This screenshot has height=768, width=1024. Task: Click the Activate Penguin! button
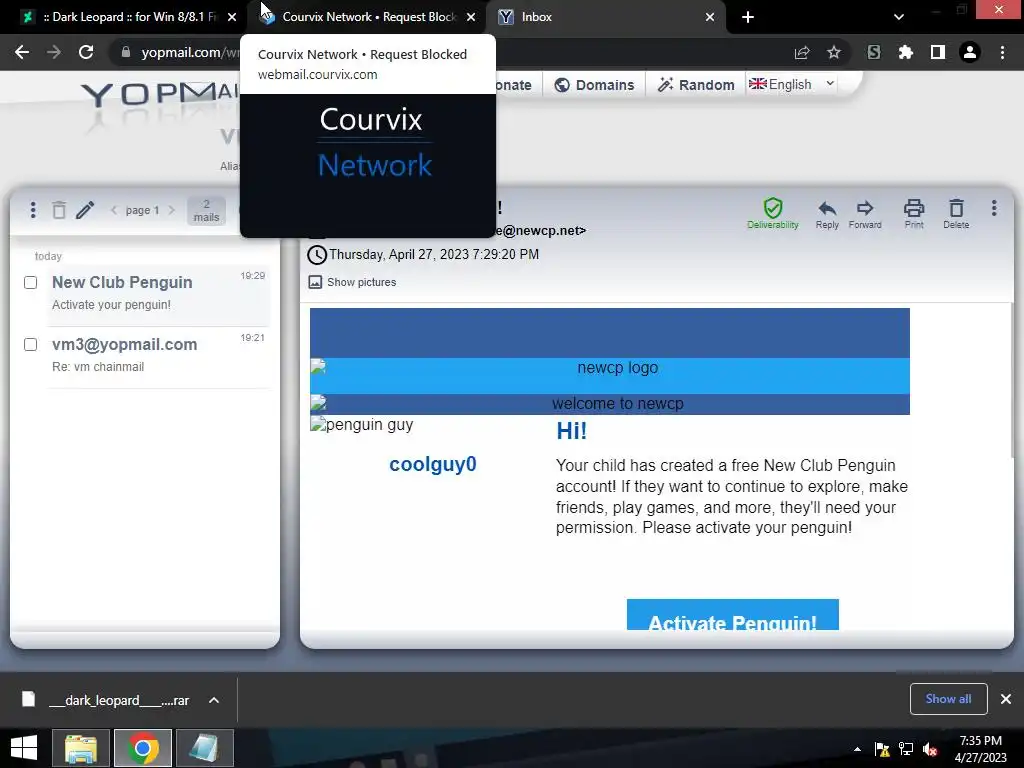click(733, 615)
